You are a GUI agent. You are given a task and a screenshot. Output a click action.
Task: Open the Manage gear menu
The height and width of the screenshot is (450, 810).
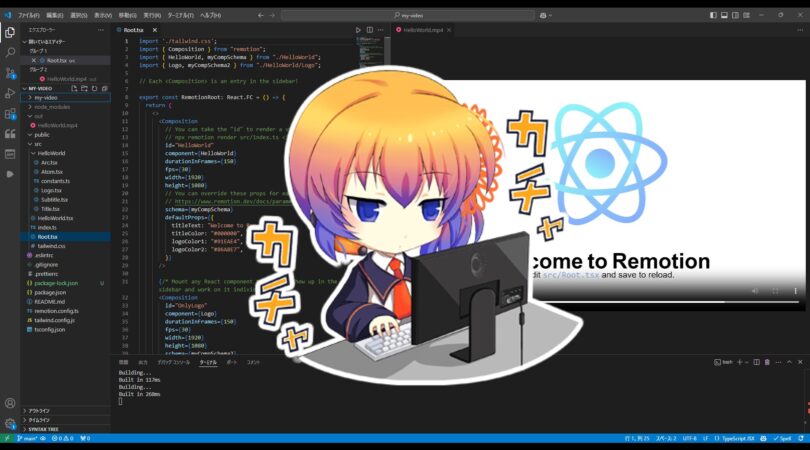tap(10, 424)
